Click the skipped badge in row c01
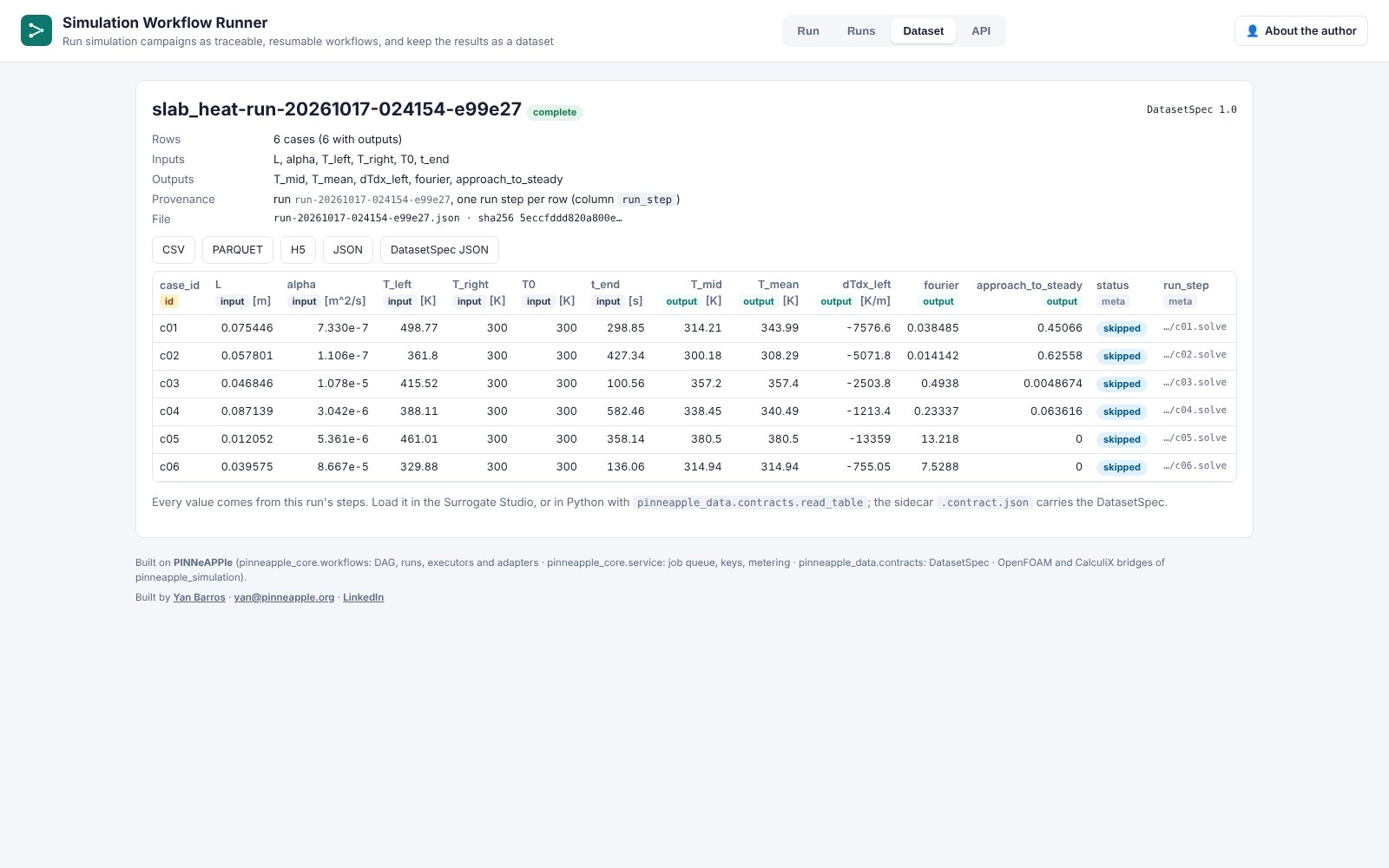The width and height of the screenshot is (1389, 868). (1122, 328)
